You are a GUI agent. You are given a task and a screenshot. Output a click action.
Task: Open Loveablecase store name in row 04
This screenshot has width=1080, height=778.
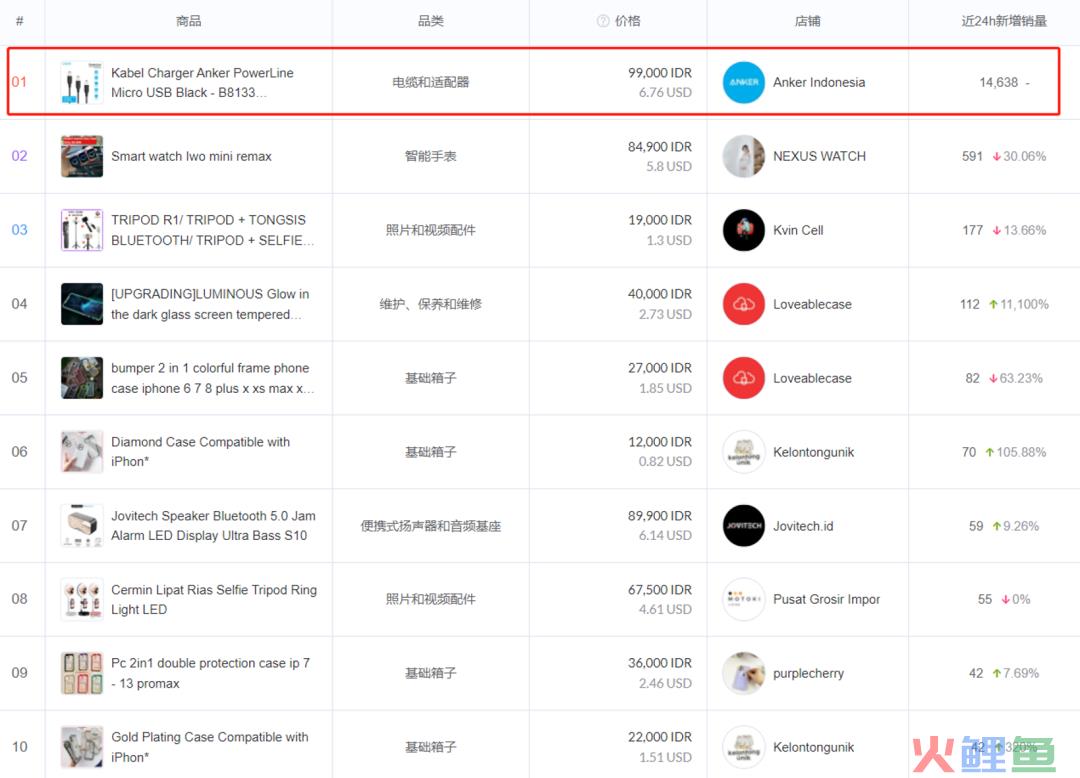(x=812, y=304)
